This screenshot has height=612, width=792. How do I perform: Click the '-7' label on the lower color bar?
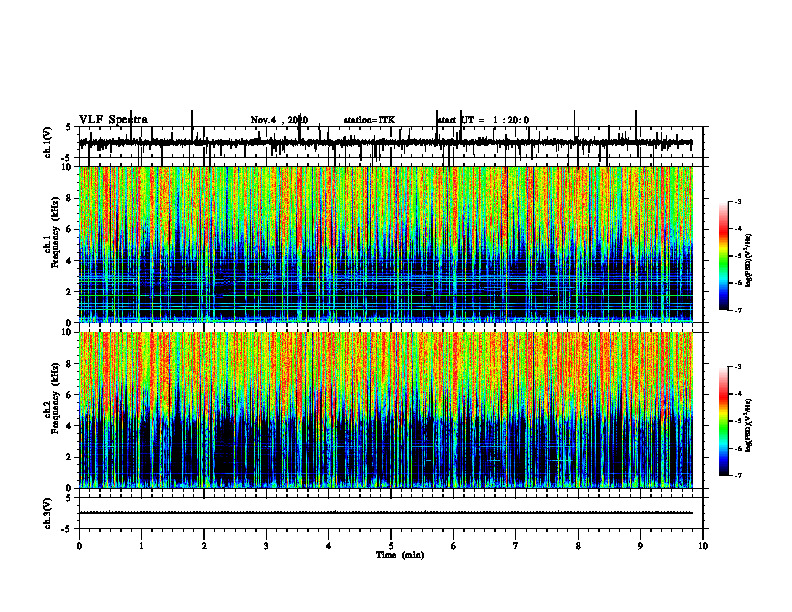738,476
